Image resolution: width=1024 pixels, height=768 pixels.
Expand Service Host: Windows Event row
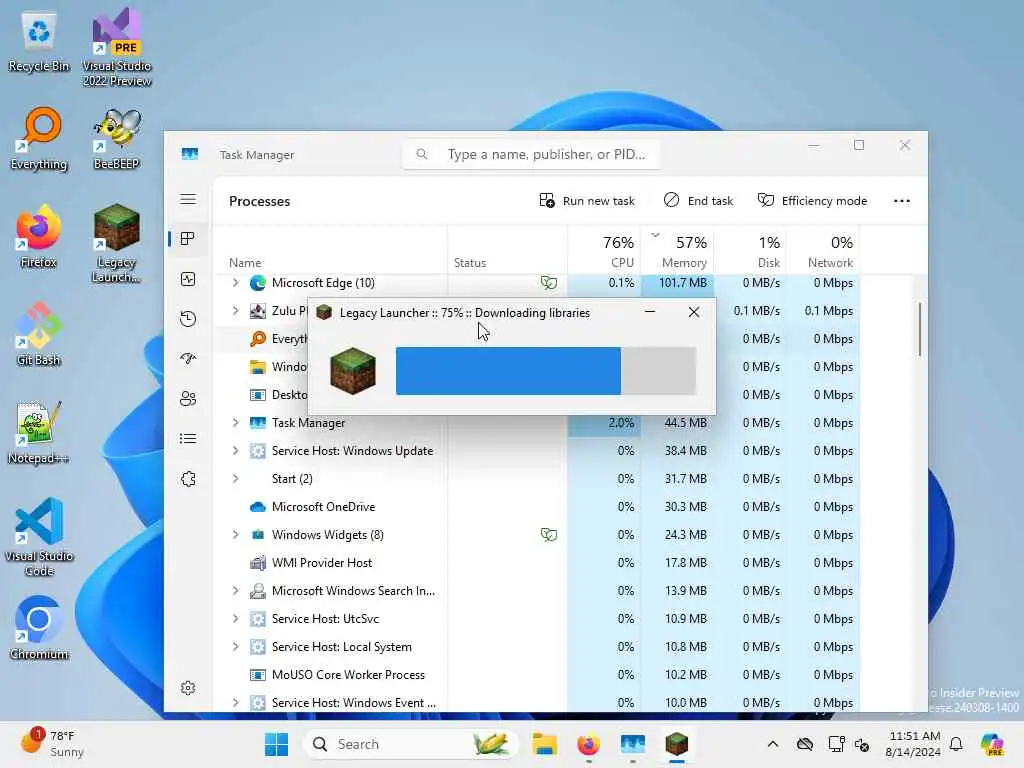(235, 703)
